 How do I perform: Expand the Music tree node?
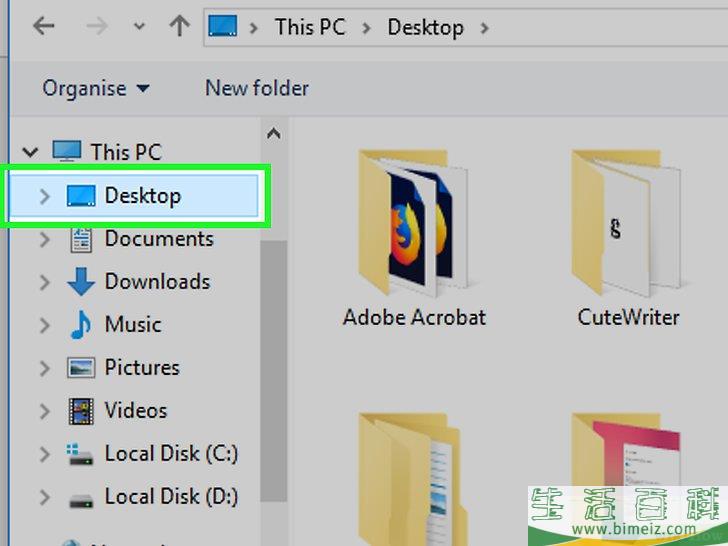click(x=45, y=325)
